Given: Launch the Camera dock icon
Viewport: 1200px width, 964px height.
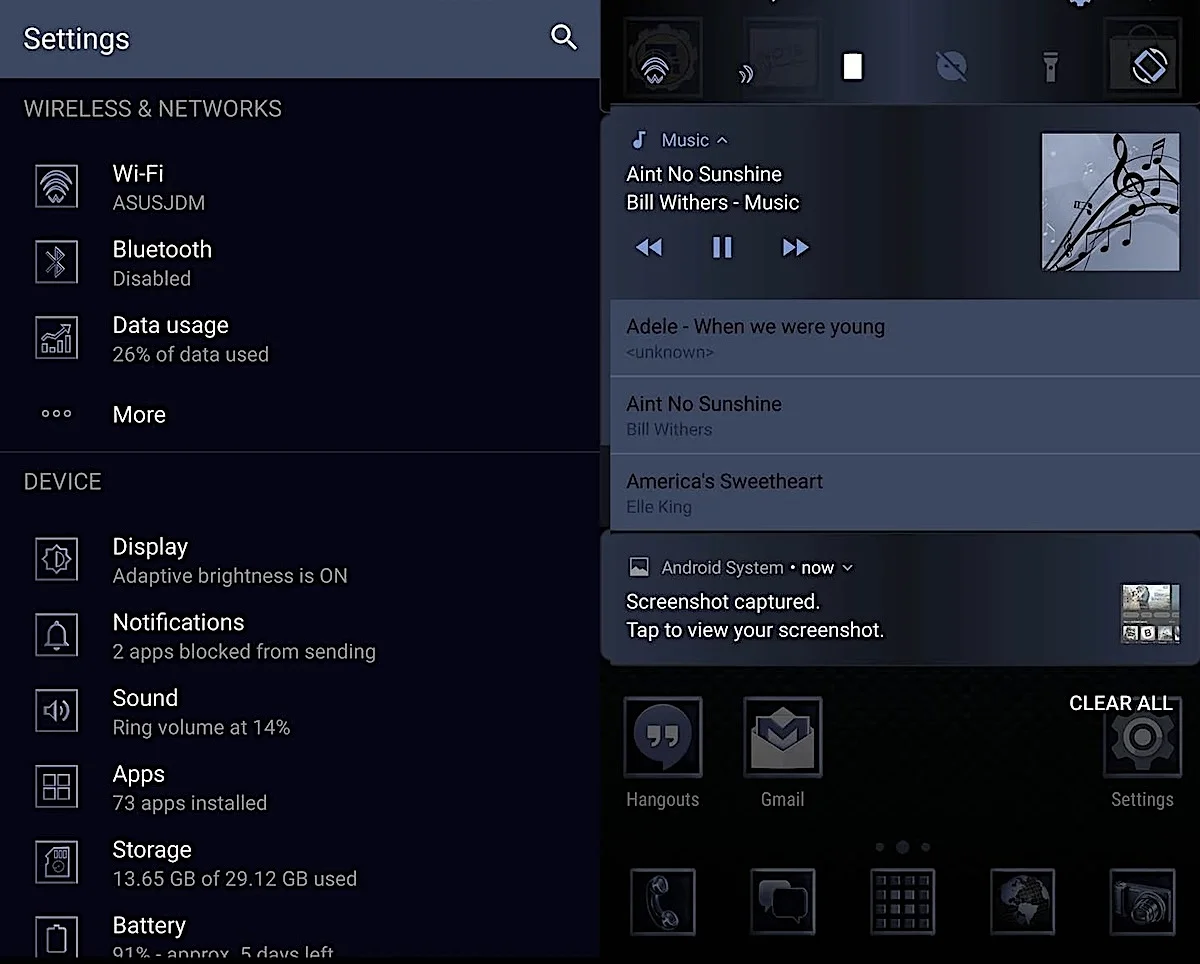Looking at the screenshot, I should (1142, 901).
